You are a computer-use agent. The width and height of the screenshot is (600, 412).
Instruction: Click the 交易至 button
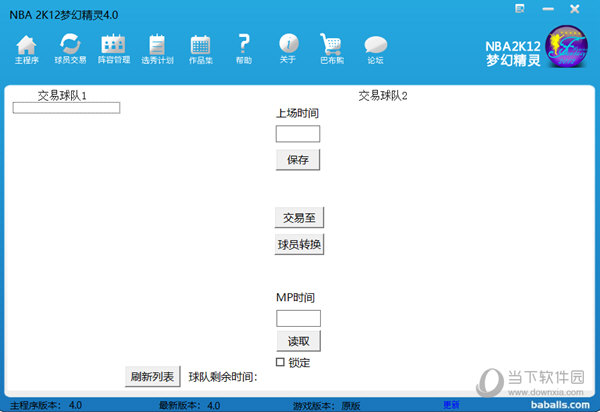click(299, 218)
